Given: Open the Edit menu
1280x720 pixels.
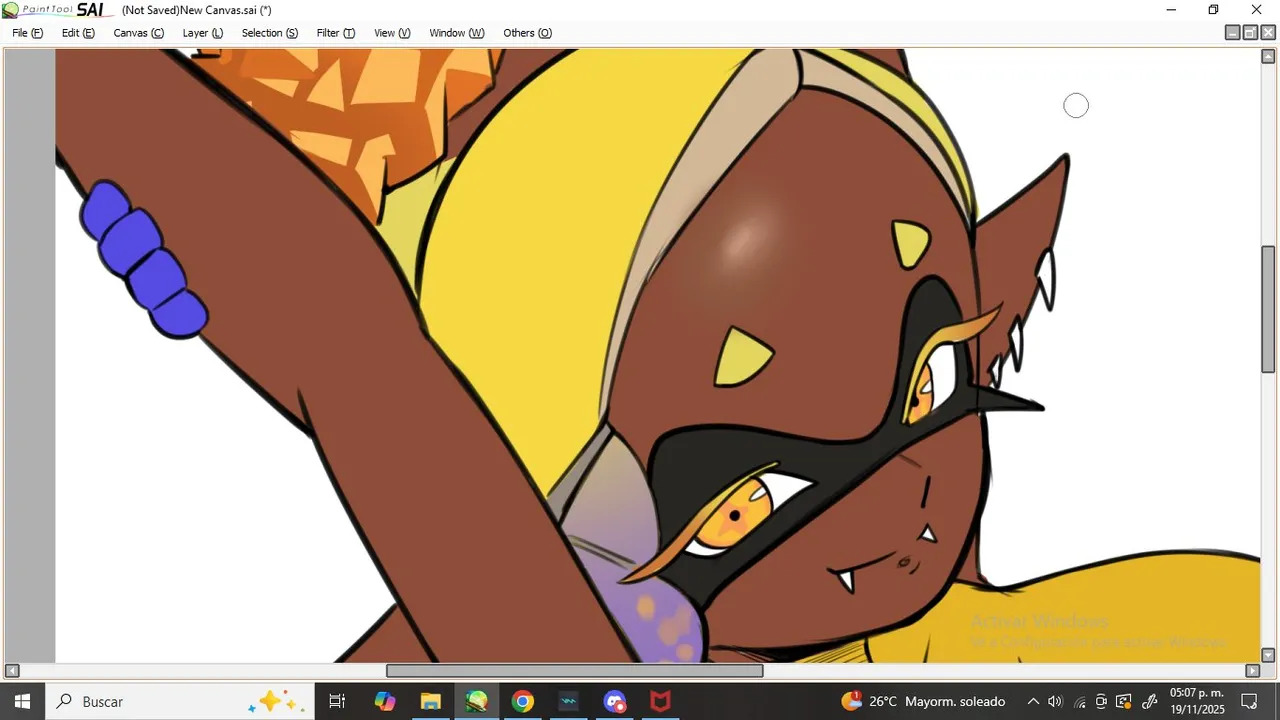Looking at the screenshot, I should (x=78, y=33).
